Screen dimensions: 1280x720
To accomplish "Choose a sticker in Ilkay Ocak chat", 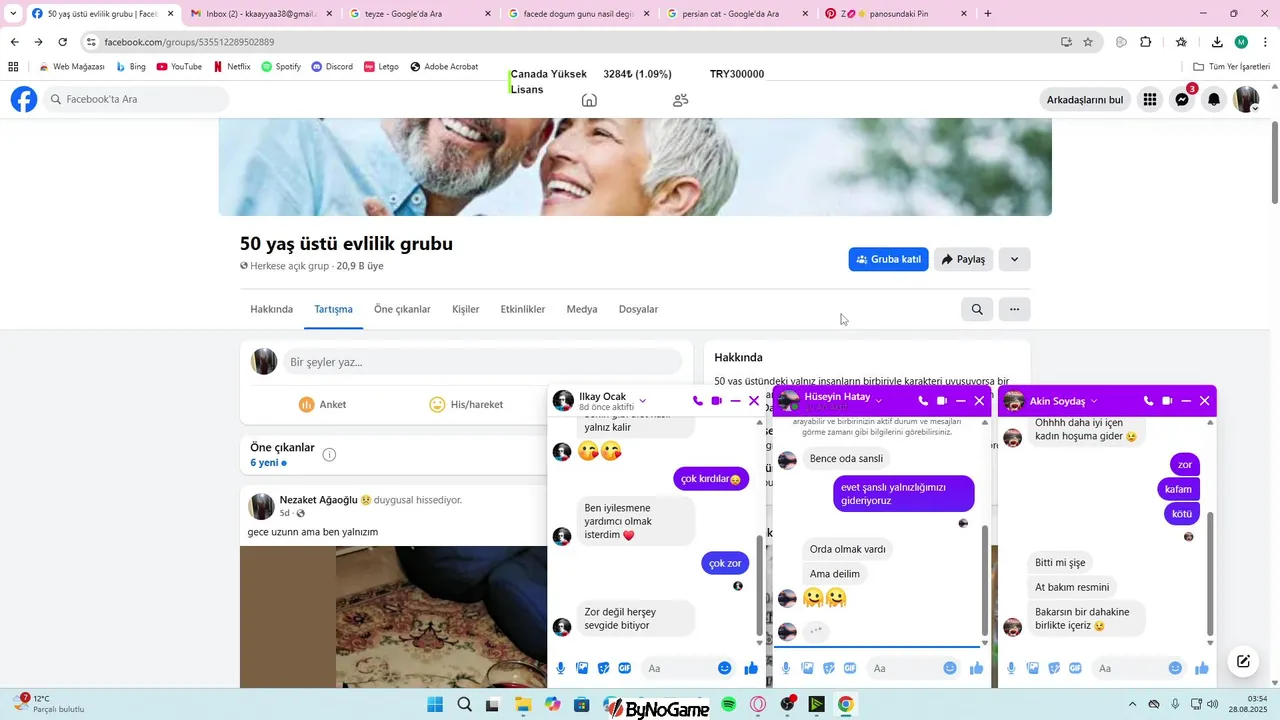I will pos(603,668).
